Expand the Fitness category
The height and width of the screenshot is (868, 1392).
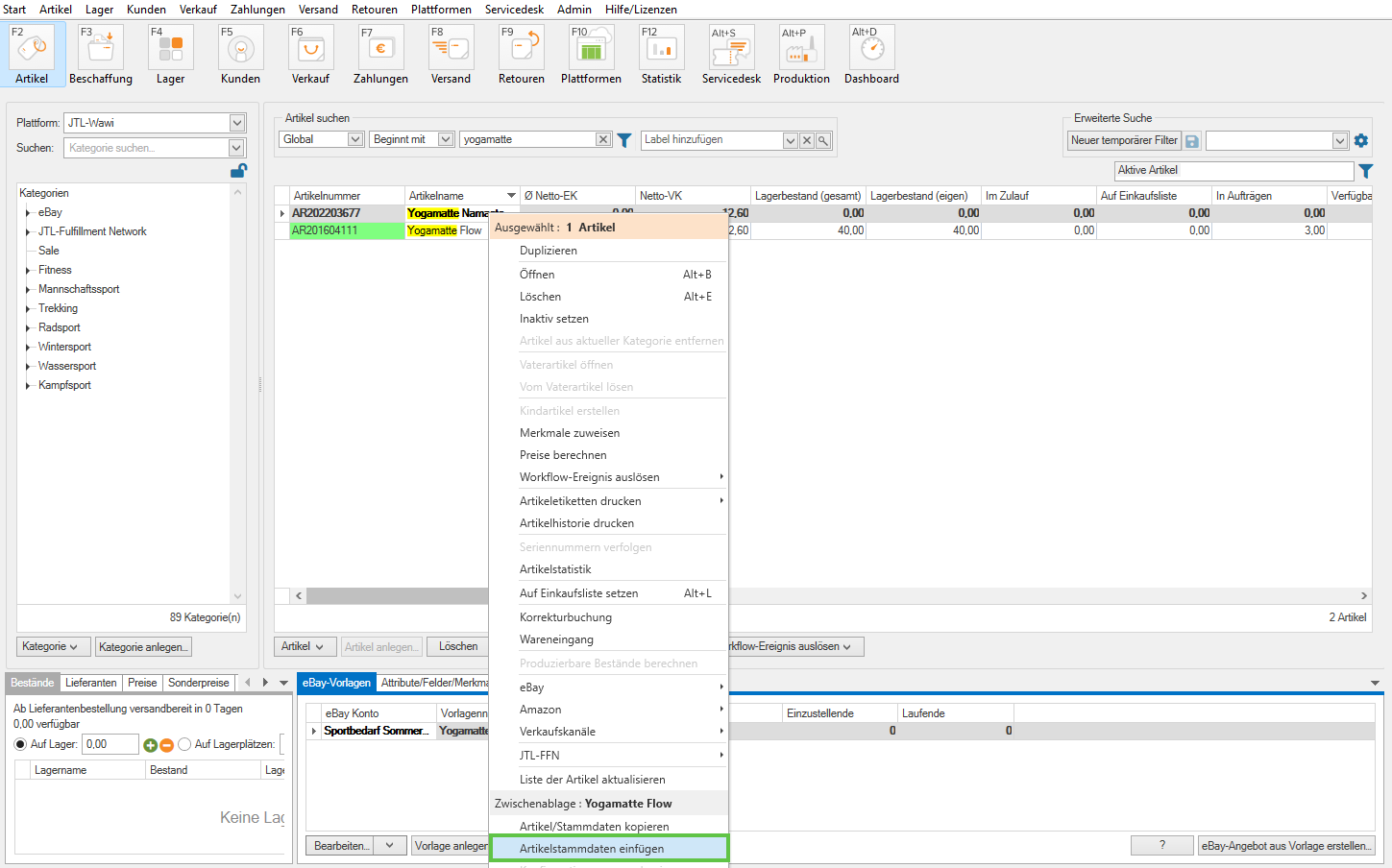tap(28, 271)
